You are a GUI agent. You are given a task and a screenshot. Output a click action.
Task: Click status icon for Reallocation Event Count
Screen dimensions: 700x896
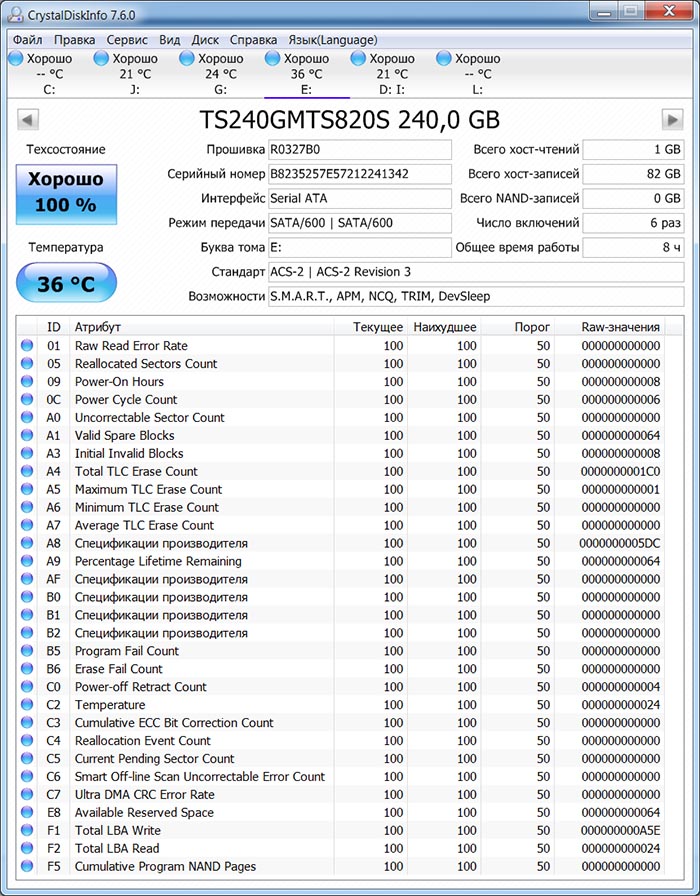[x=27, y=740]
